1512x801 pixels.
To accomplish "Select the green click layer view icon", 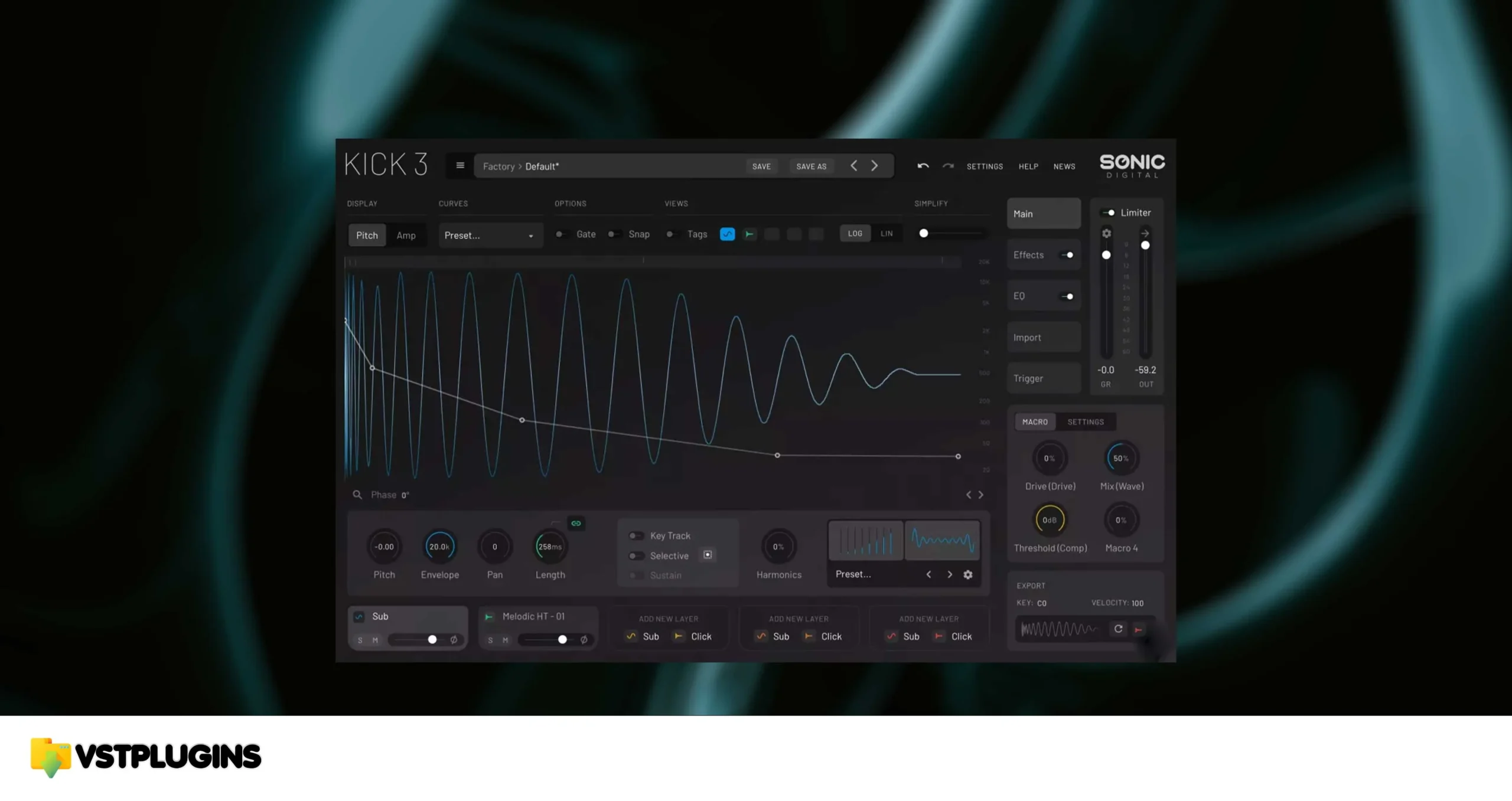I will coord(750,234).
